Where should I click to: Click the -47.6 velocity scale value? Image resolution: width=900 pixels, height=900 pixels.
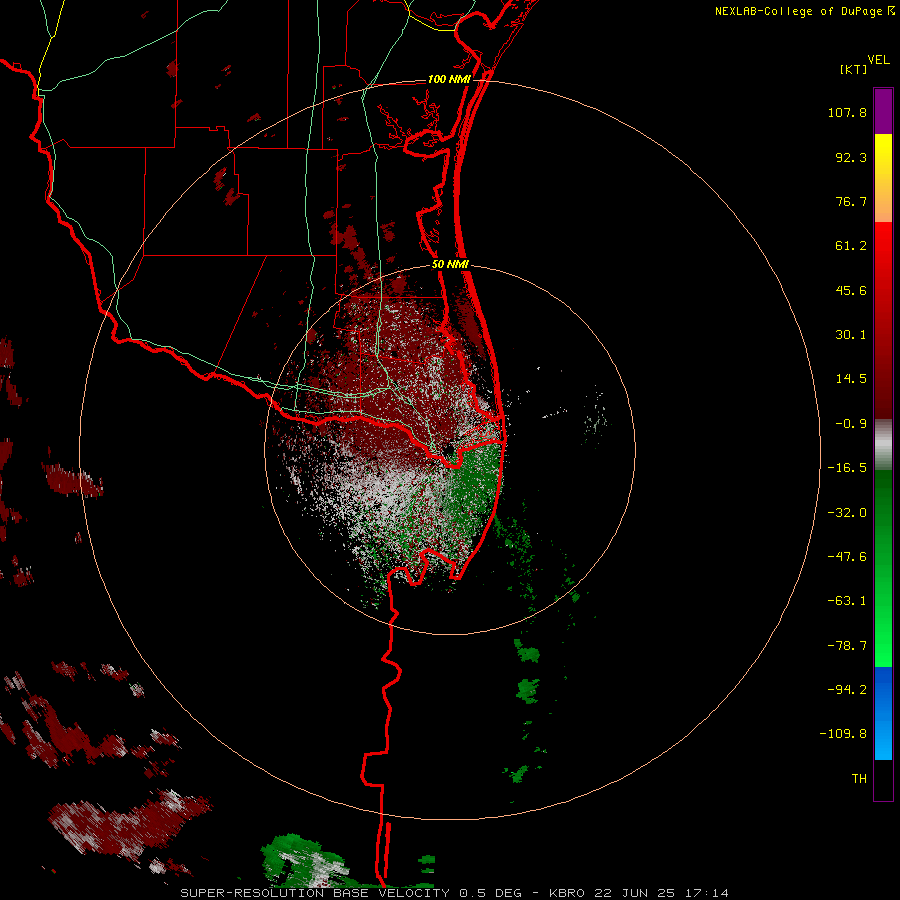[847, 557]
